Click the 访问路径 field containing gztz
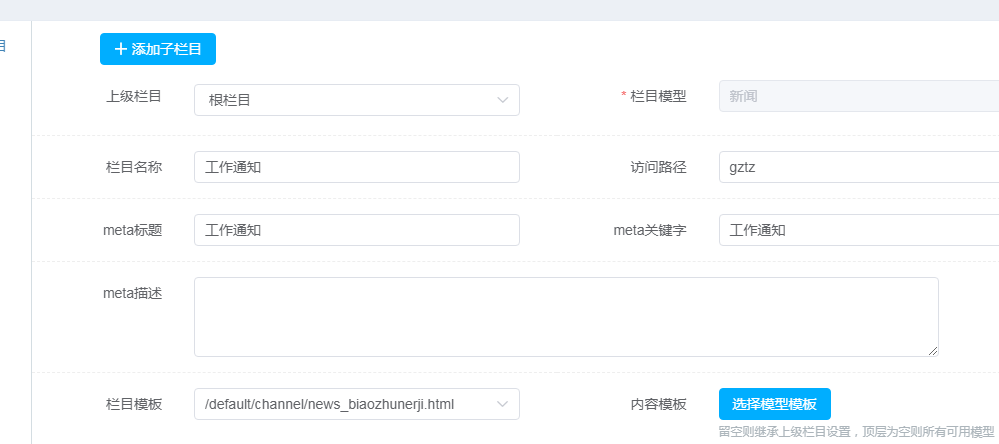Image resolution: width=999 pixels, height=444 pixels. 858,167
